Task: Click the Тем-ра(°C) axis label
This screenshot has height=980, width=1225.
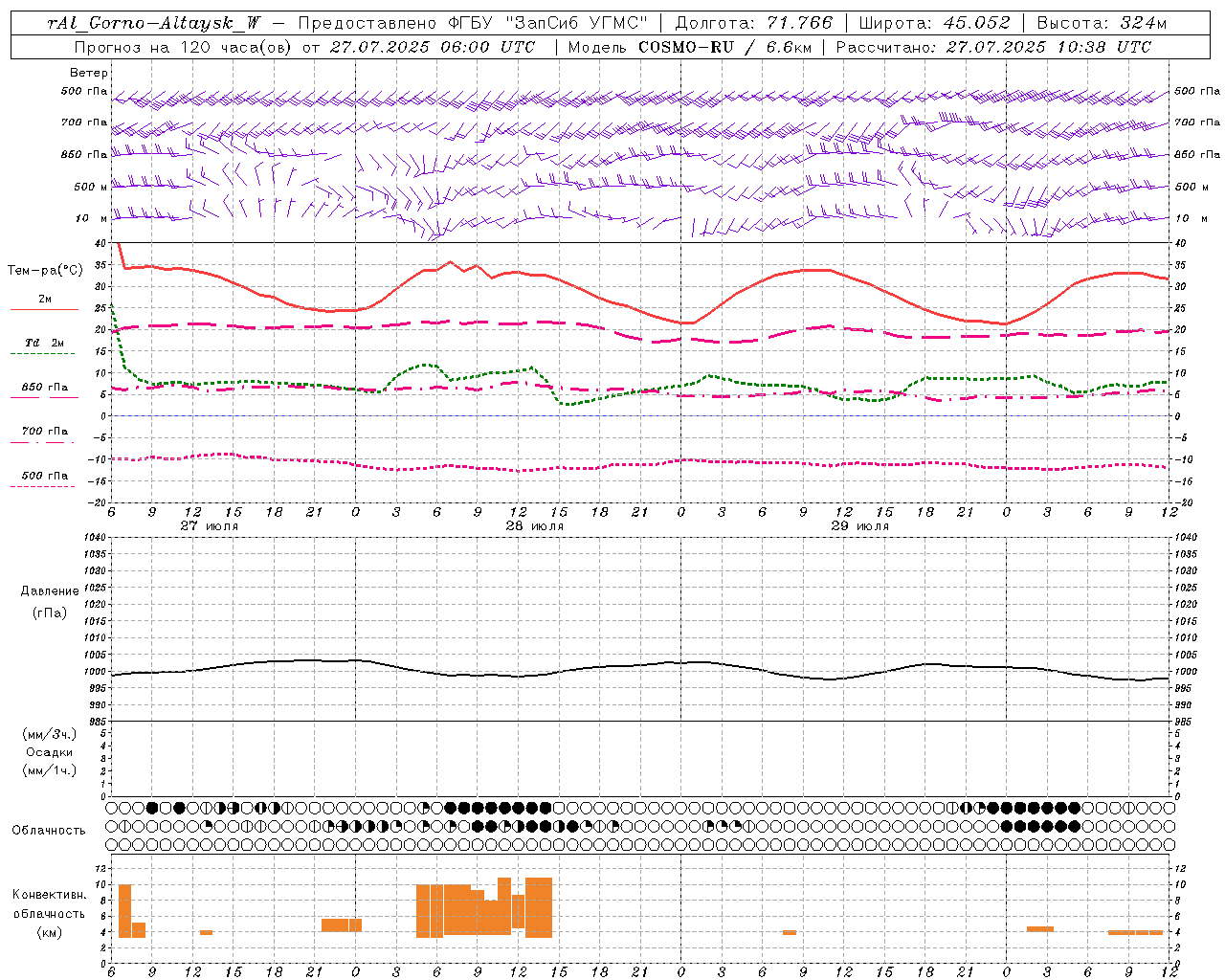Action: point(45,271)
